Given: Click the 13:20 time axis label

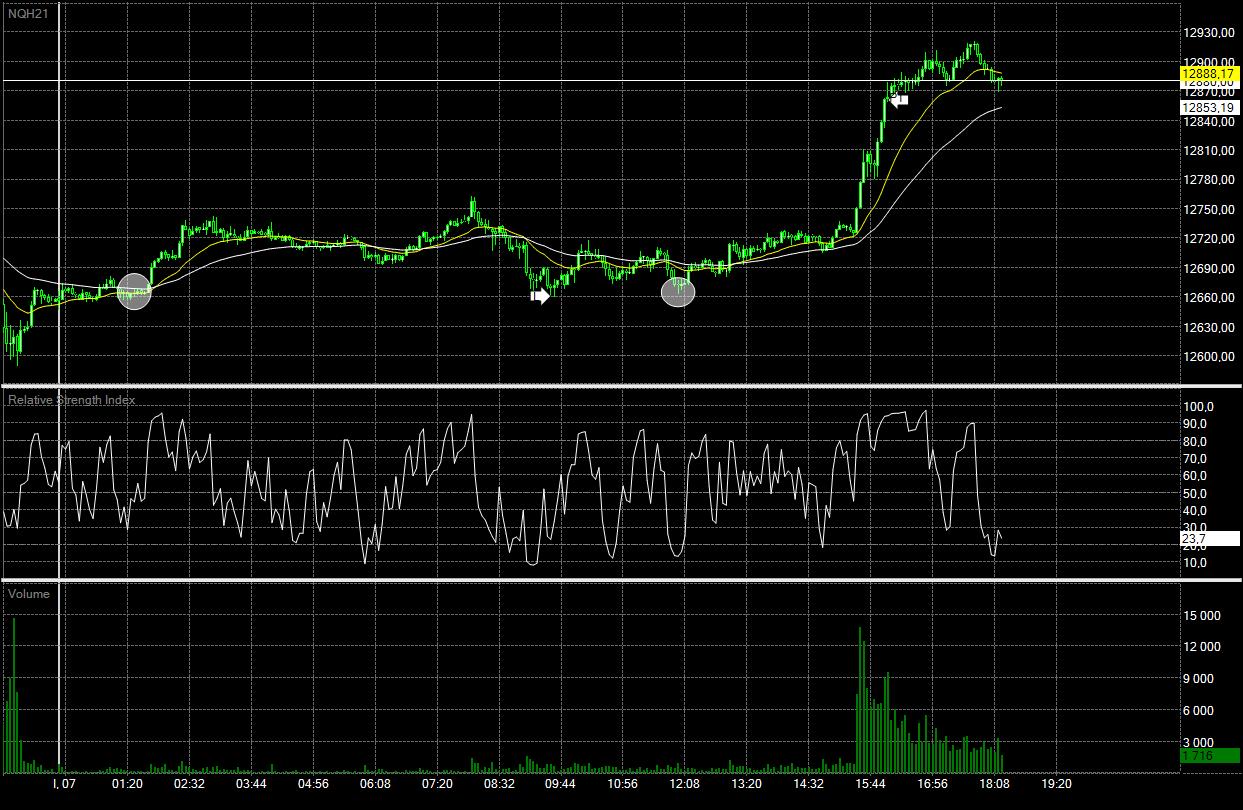Looking at the screenshot, I should 747,785.
